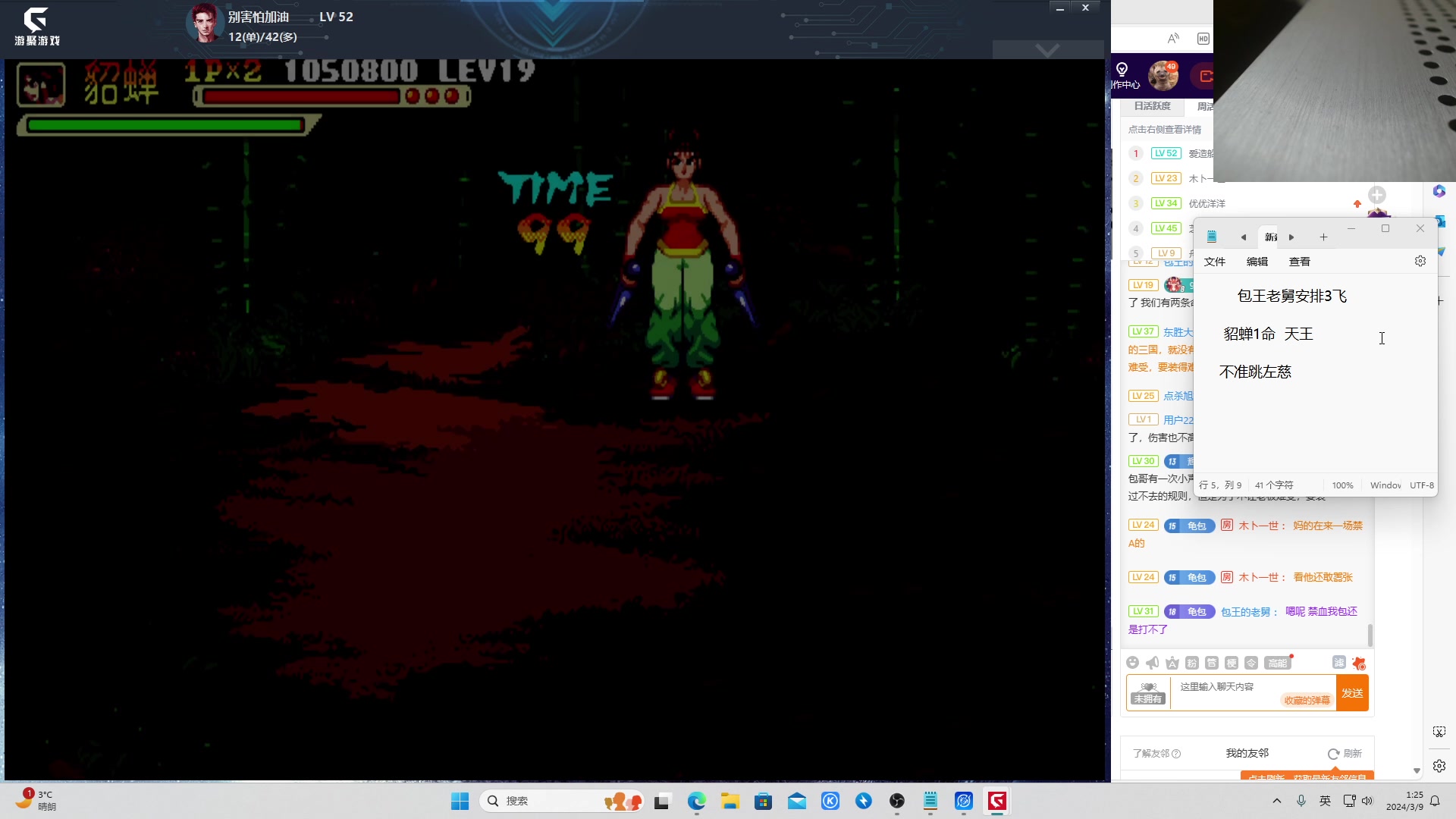Click UTF-8 encoding in Notepad status bar
Screen dimensions: 1456x819
[1422, 485]
